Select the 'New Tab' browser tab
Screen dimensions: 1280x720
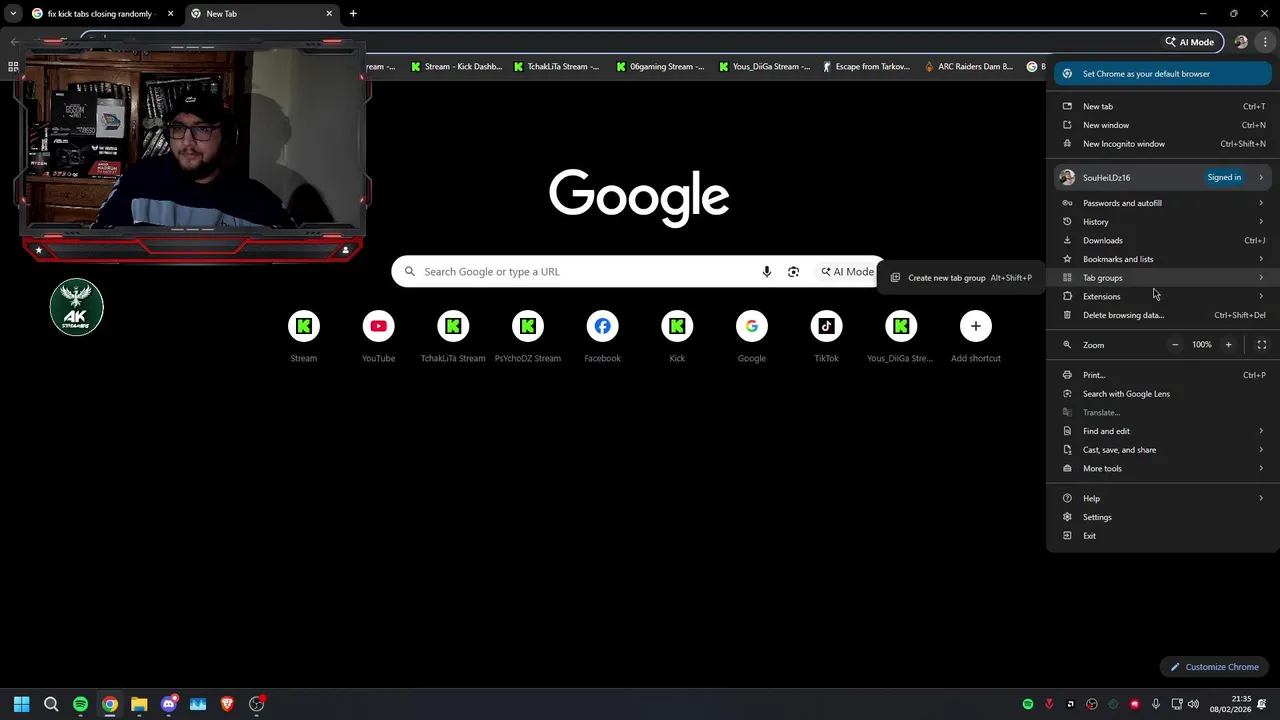click(262, 14)
